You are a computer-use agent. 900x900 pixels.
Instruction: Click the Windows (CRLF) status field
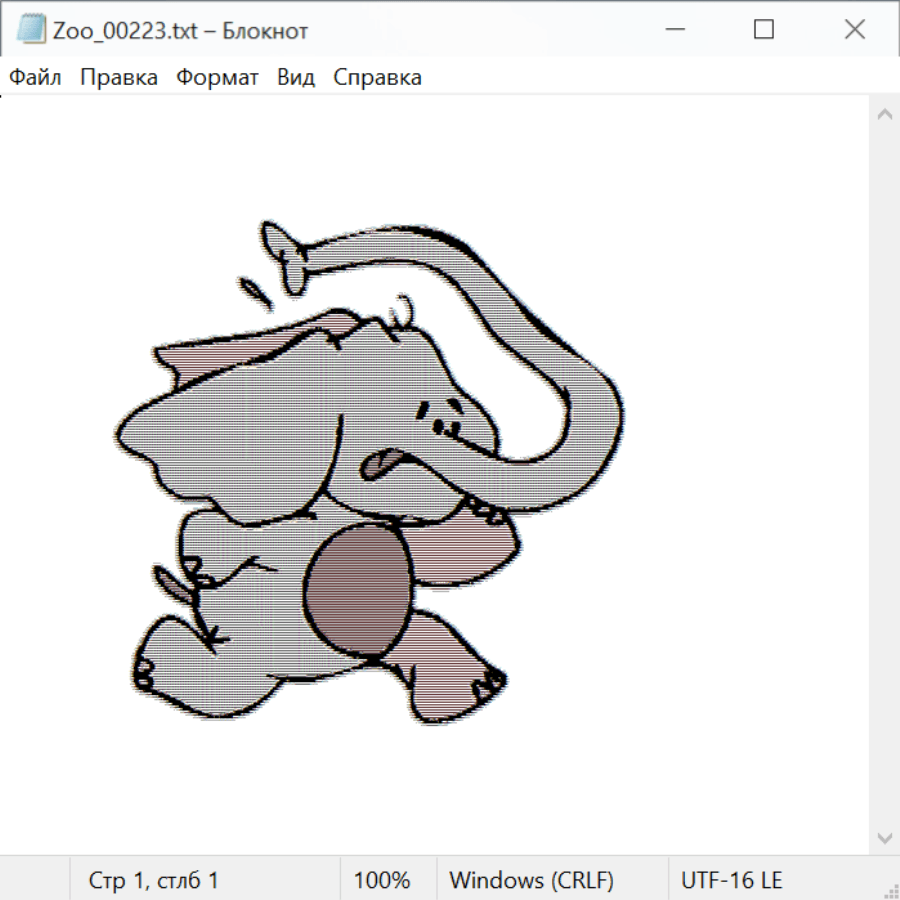[531, 881]
